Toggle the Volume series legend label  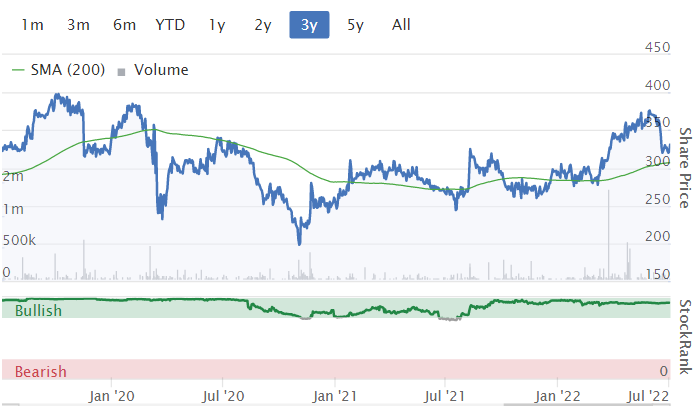click(160, 70)
